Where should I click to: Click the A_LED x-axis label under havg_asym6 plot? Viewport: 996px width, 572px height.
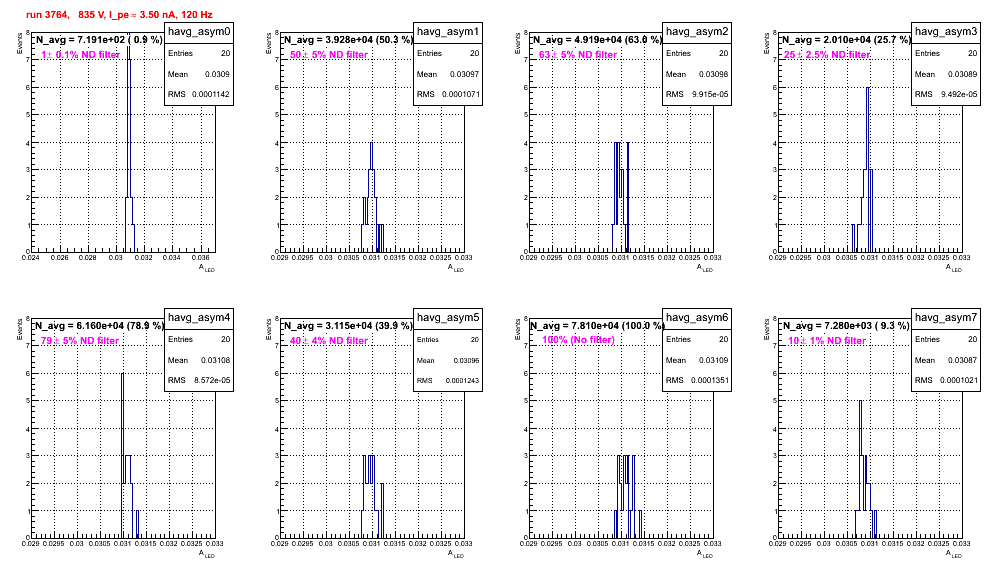pyautogui.click(x=704, y=554)
